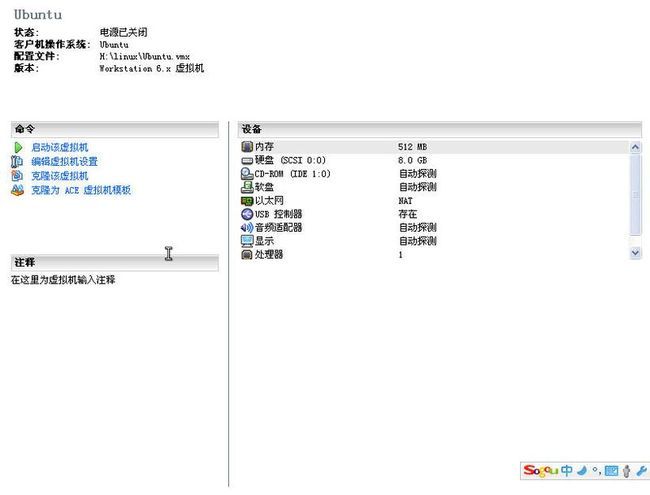Select the 显示 row label

[x=264, y=241]
